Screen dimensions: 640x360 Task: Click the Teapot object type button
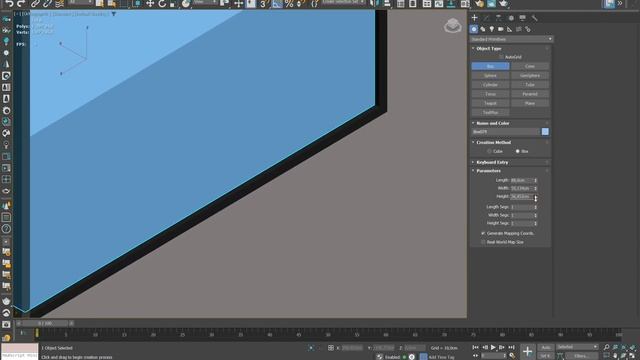pyautogui.click(x=490, y=103)
